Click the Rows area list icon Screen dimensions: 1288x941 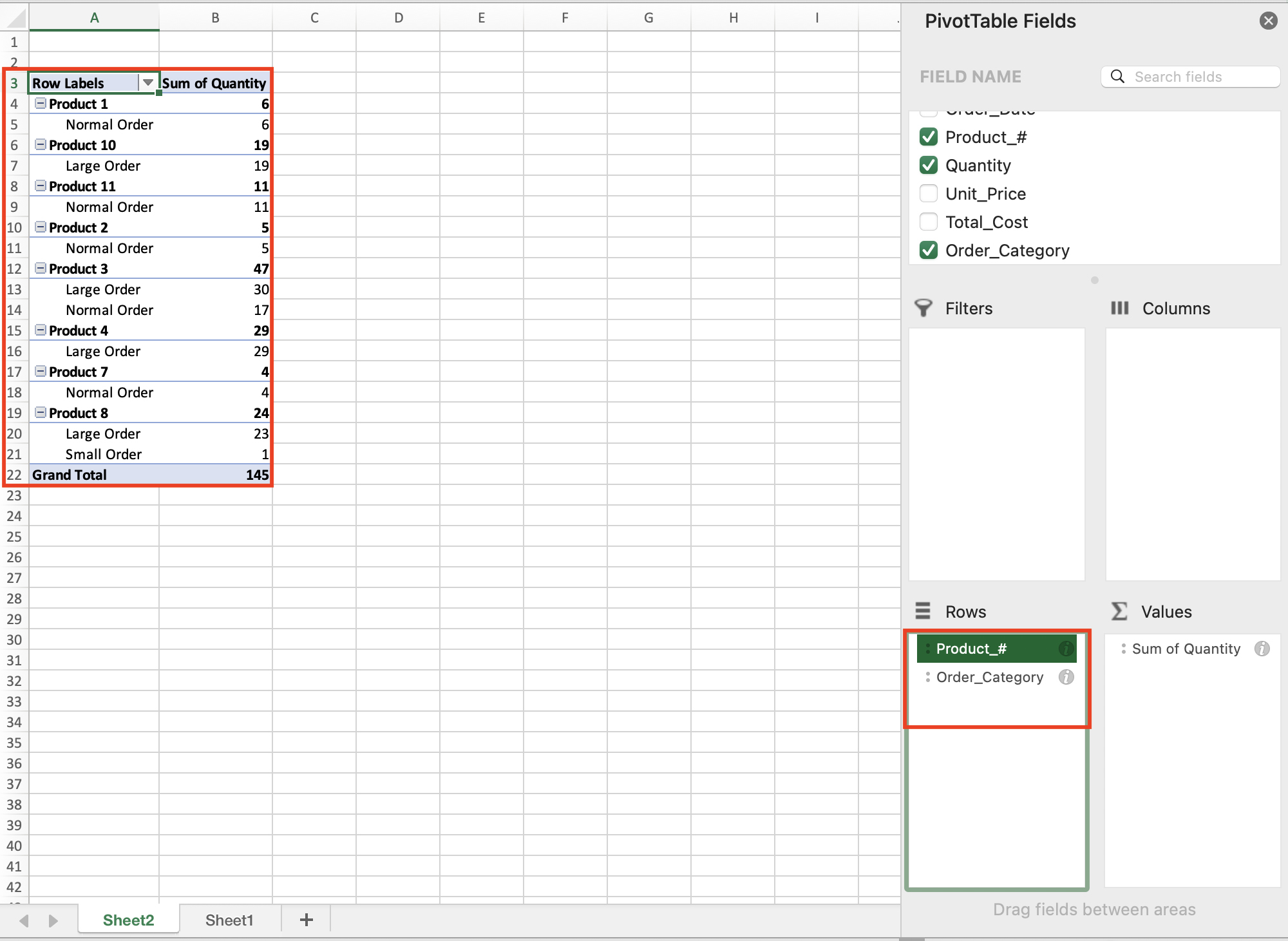[923, 611]
